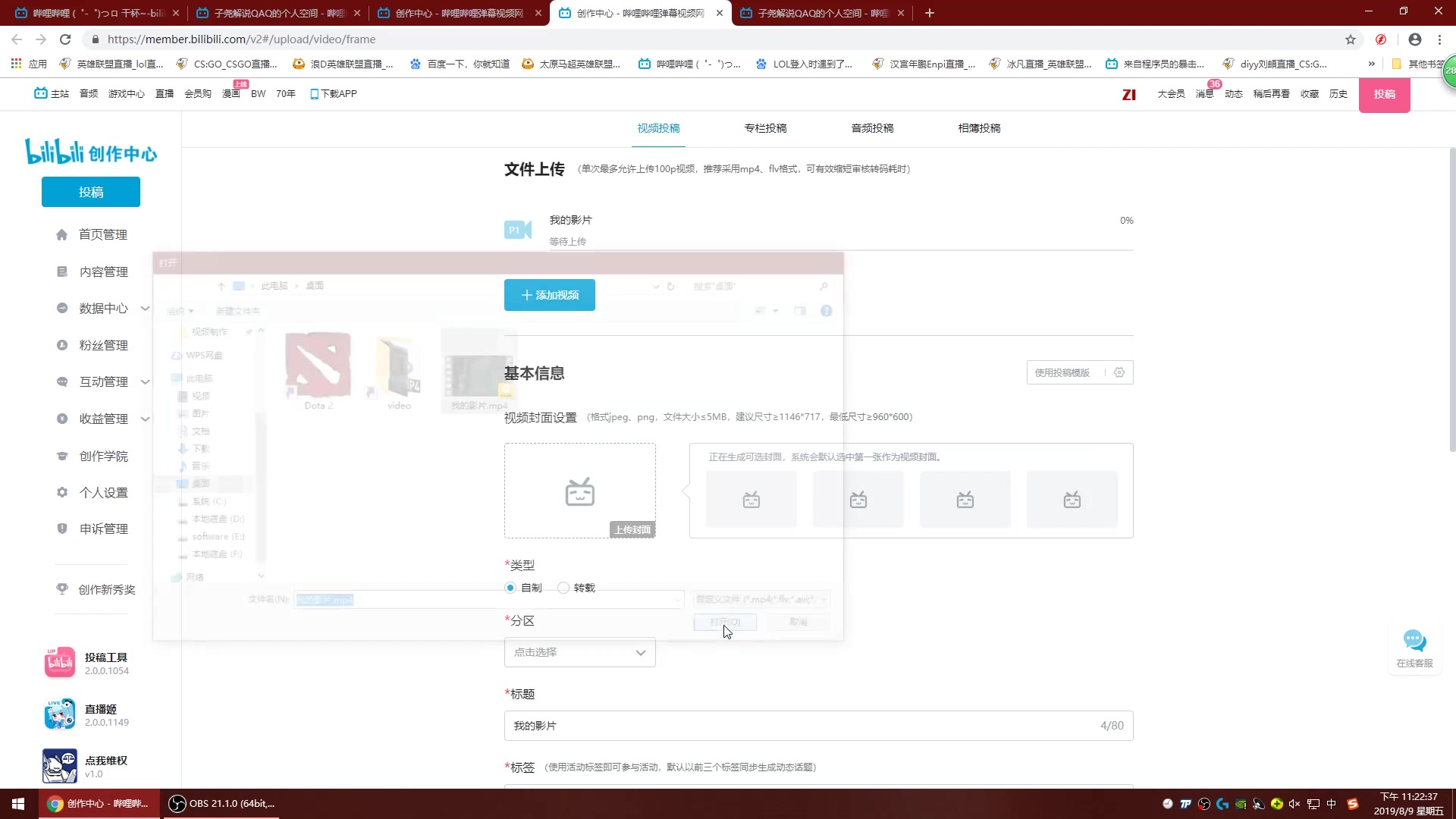Switch to the 音频投稿 tab
This screenshot has width=1456, height=819.
pos(872,128)
